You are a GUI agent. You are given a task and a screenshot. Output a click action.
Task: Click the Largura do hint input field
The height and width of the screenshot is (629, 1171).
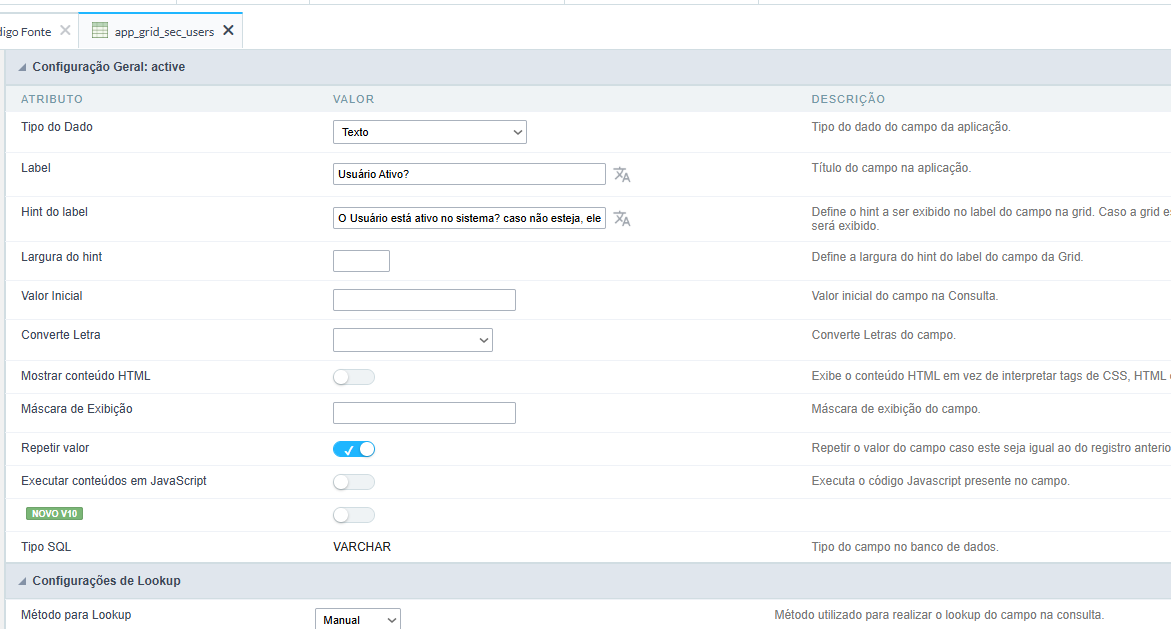[361, 261]
